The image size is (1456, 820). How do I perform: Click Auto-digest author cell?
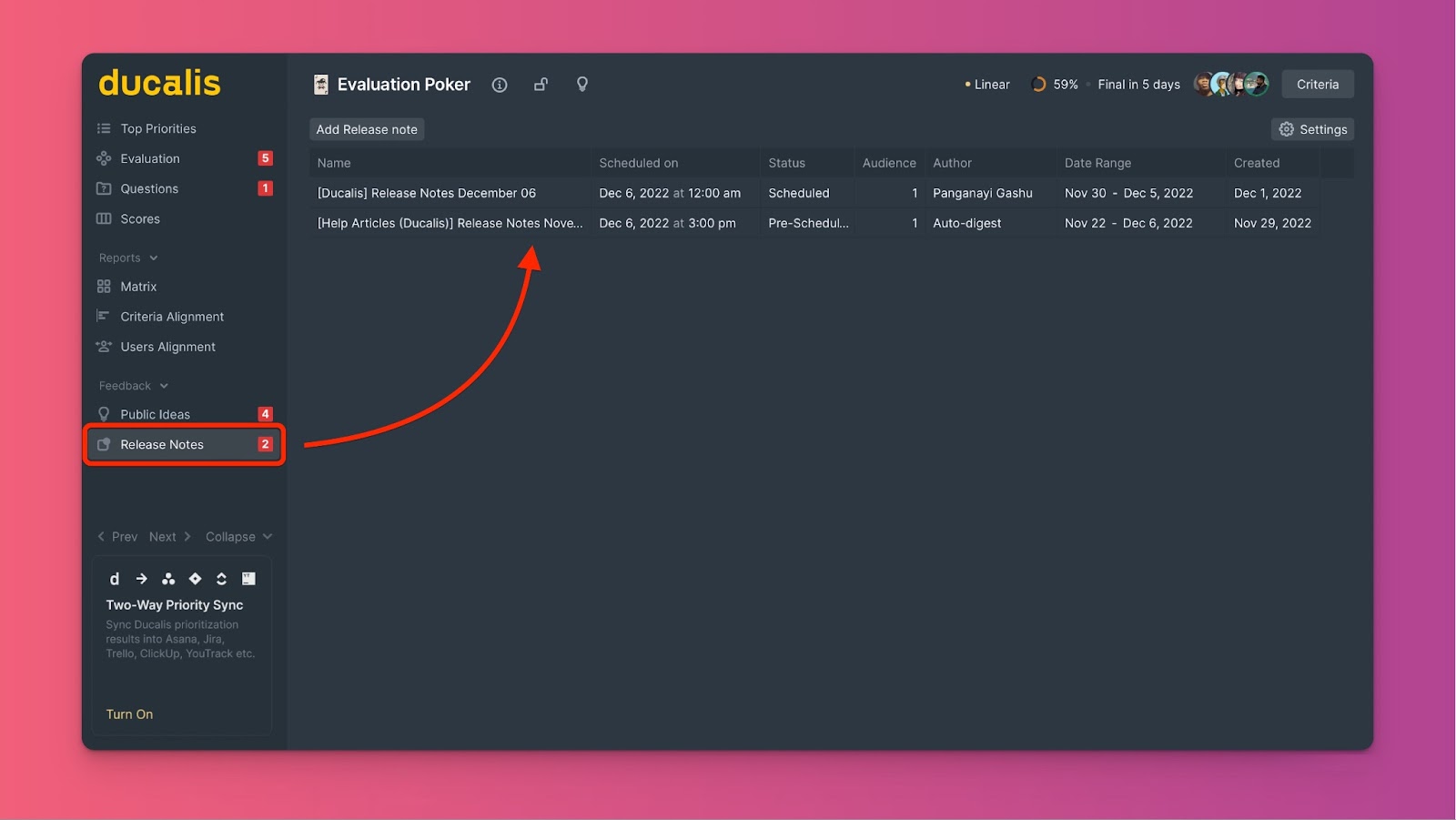coord(966,223)
